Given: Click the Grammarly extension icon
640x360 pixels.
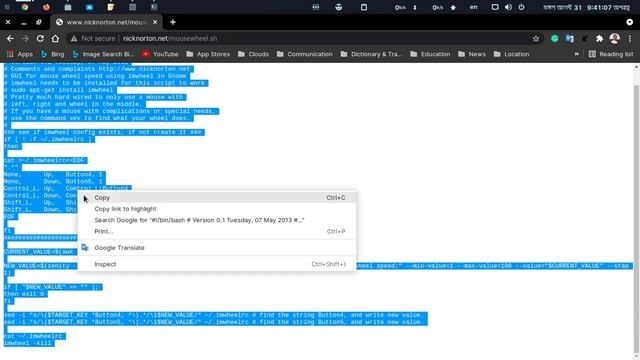Looking at the screenshot, I should click(554, 38).
